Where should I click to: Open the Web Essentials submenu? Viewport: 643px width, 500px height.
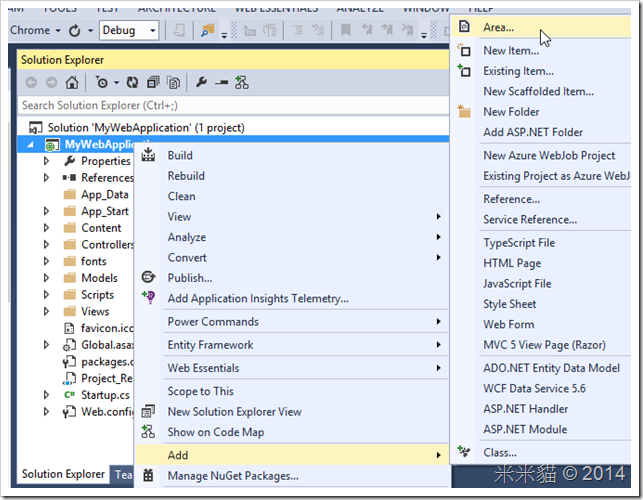[x=292, y=368]
